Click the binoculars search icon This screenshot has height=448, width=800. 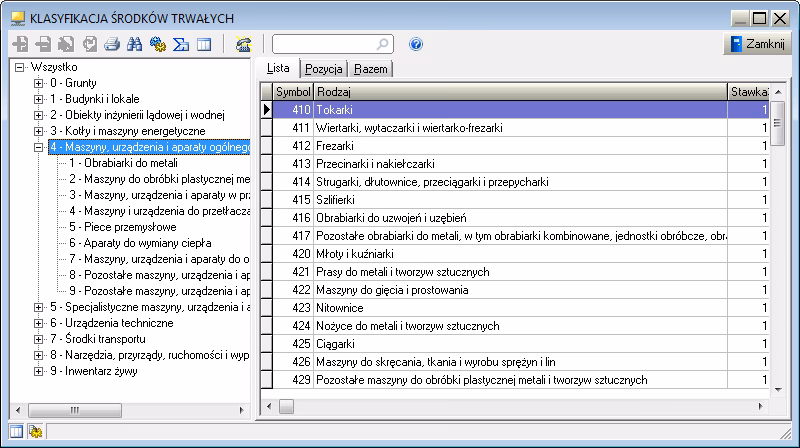coord(135,45)
